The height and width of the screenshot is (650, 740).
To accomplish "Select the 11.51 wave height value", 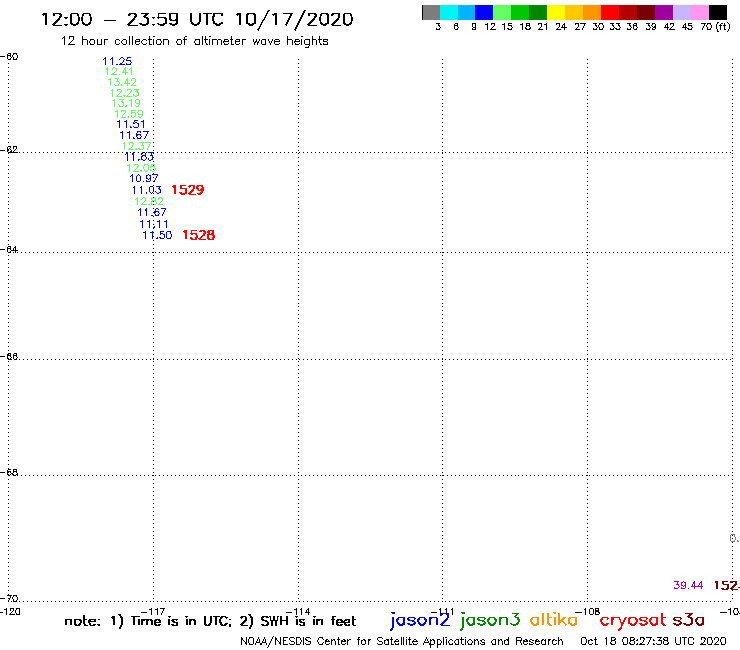I will 131,125.
